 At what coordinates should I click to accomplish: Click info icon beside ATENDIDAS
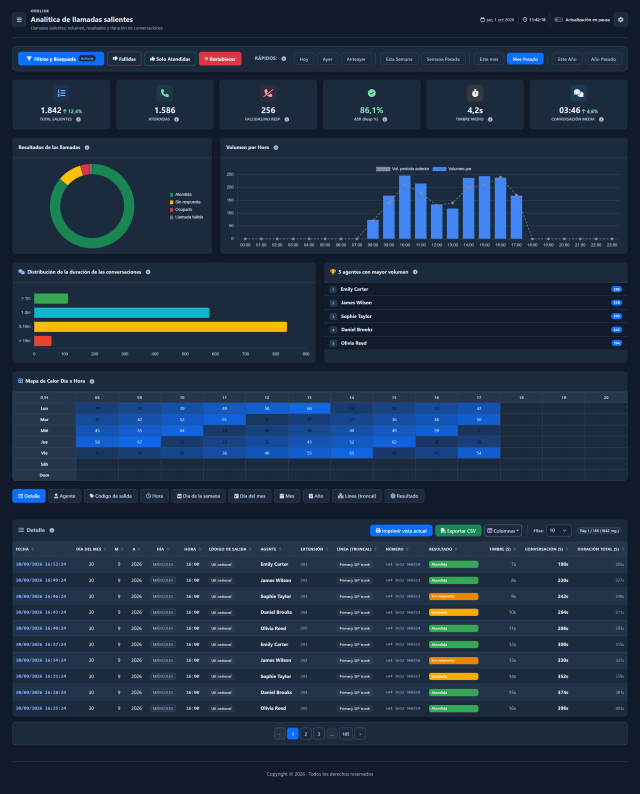[x=177, y=120]
